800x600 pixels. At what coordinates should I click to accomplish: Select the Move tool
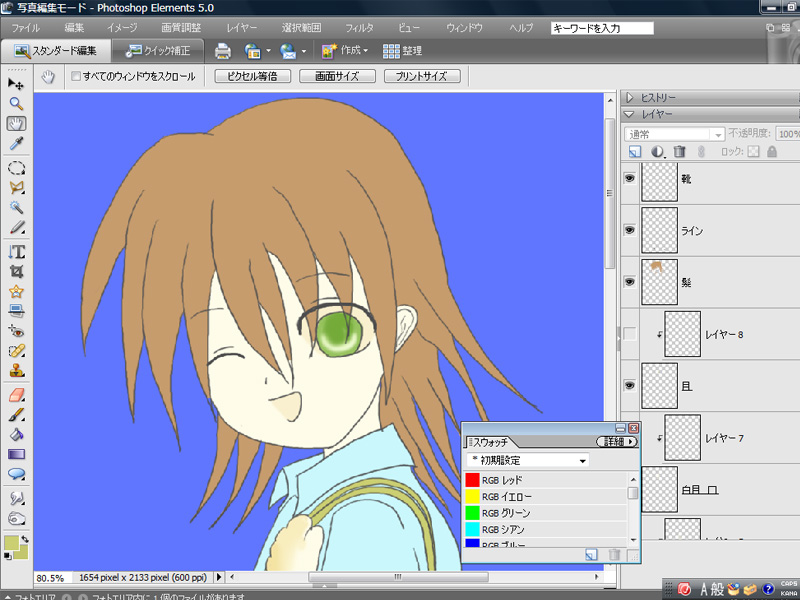coord(16,83)
